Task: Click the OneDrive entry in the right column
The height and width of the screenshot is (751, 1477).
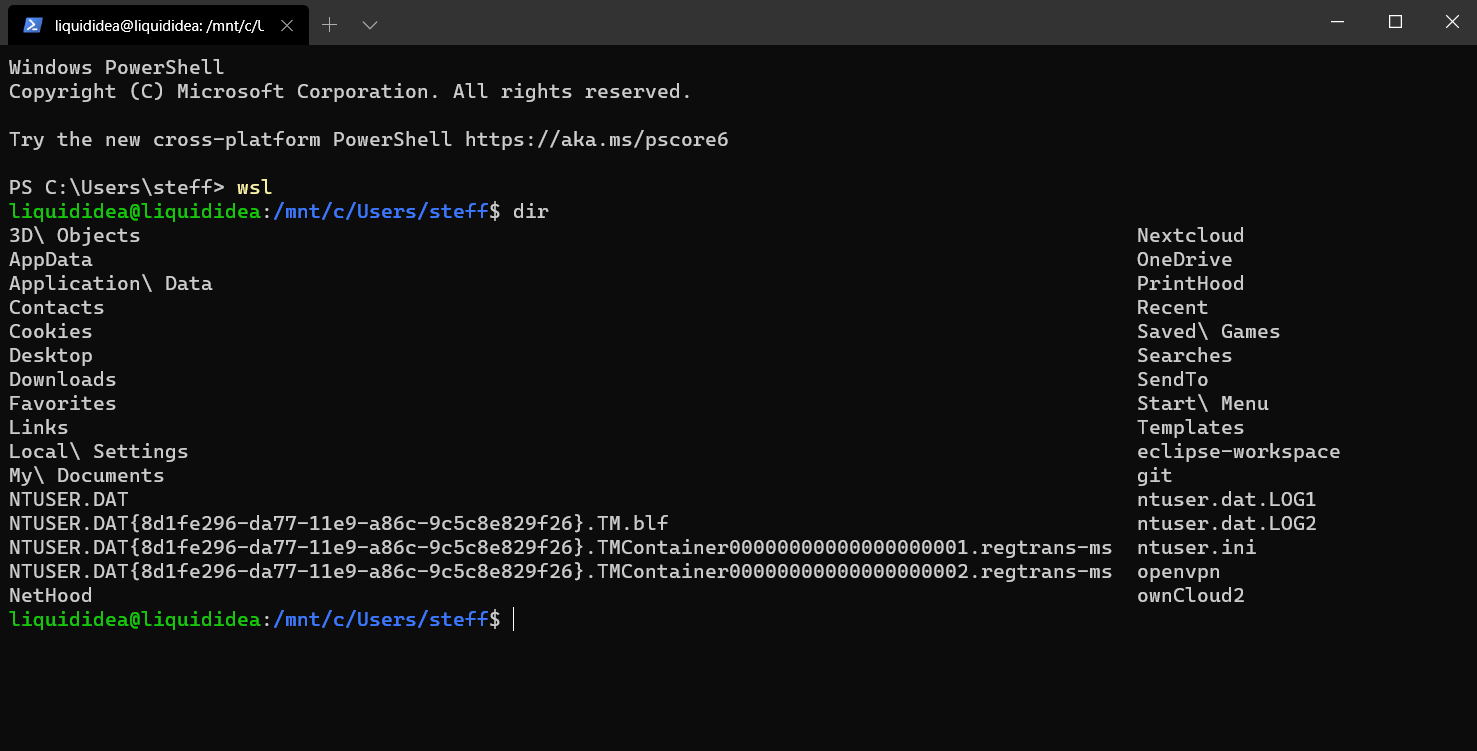Action: (x=1184, y=259)
